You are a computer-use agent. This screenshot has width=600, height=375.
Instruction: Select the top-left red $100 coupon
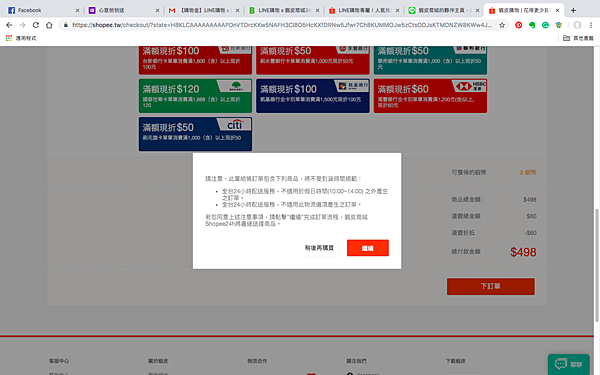[x=195, y=60]
